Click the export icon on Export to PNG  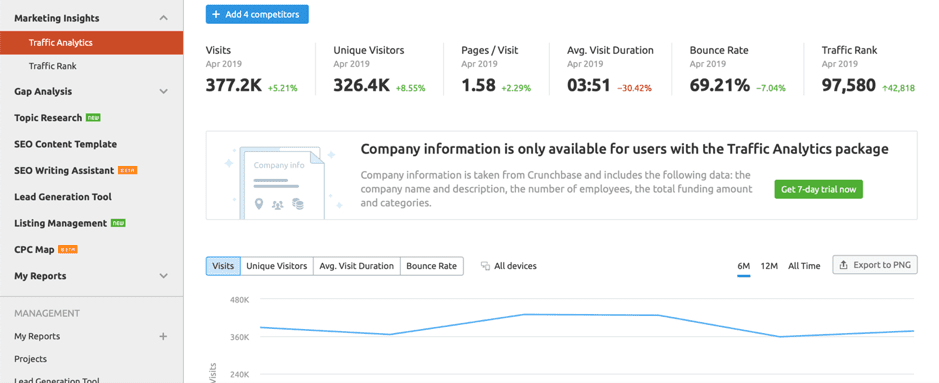point(844,265)
